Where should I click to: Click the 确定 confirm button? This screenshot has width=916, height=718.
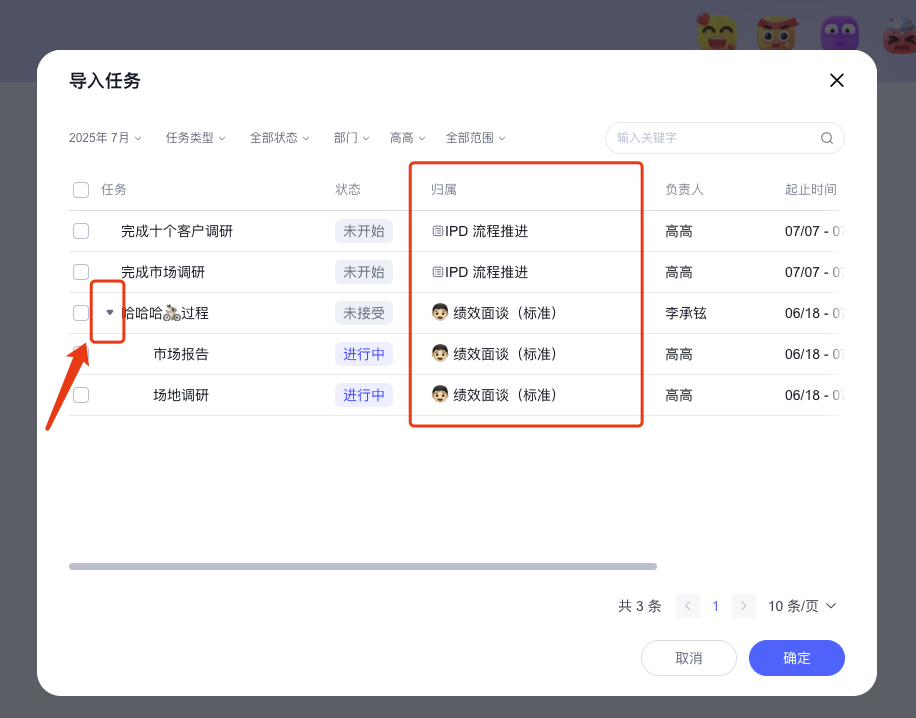[x=796, y=658]
